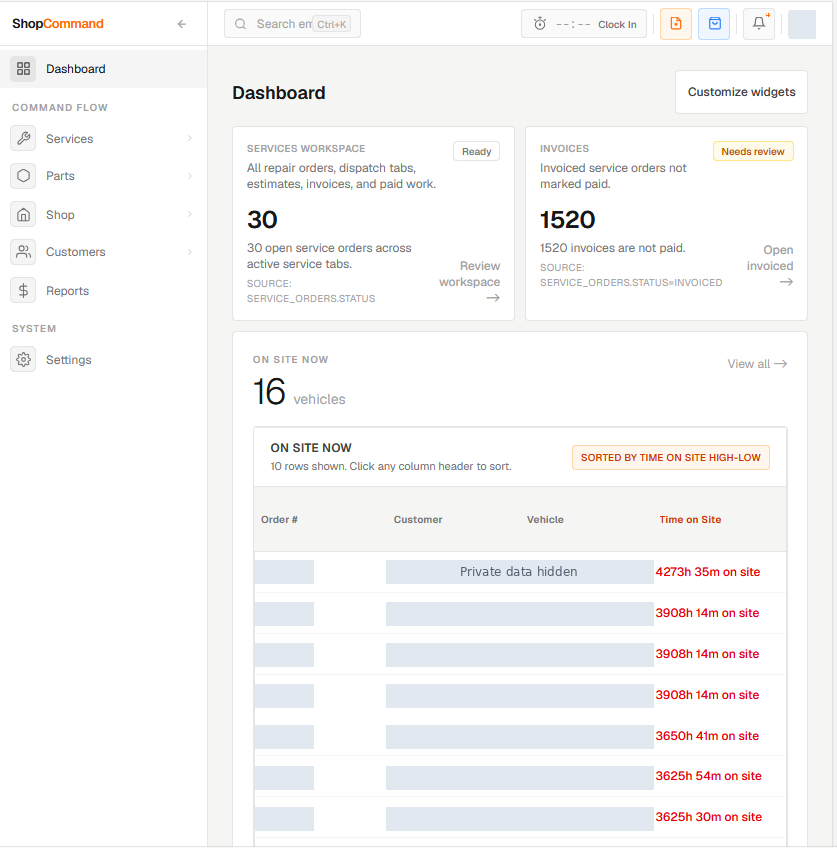The image size is (837, 848).
Task: Click Sorted by time on site badge
Action: 670,458
